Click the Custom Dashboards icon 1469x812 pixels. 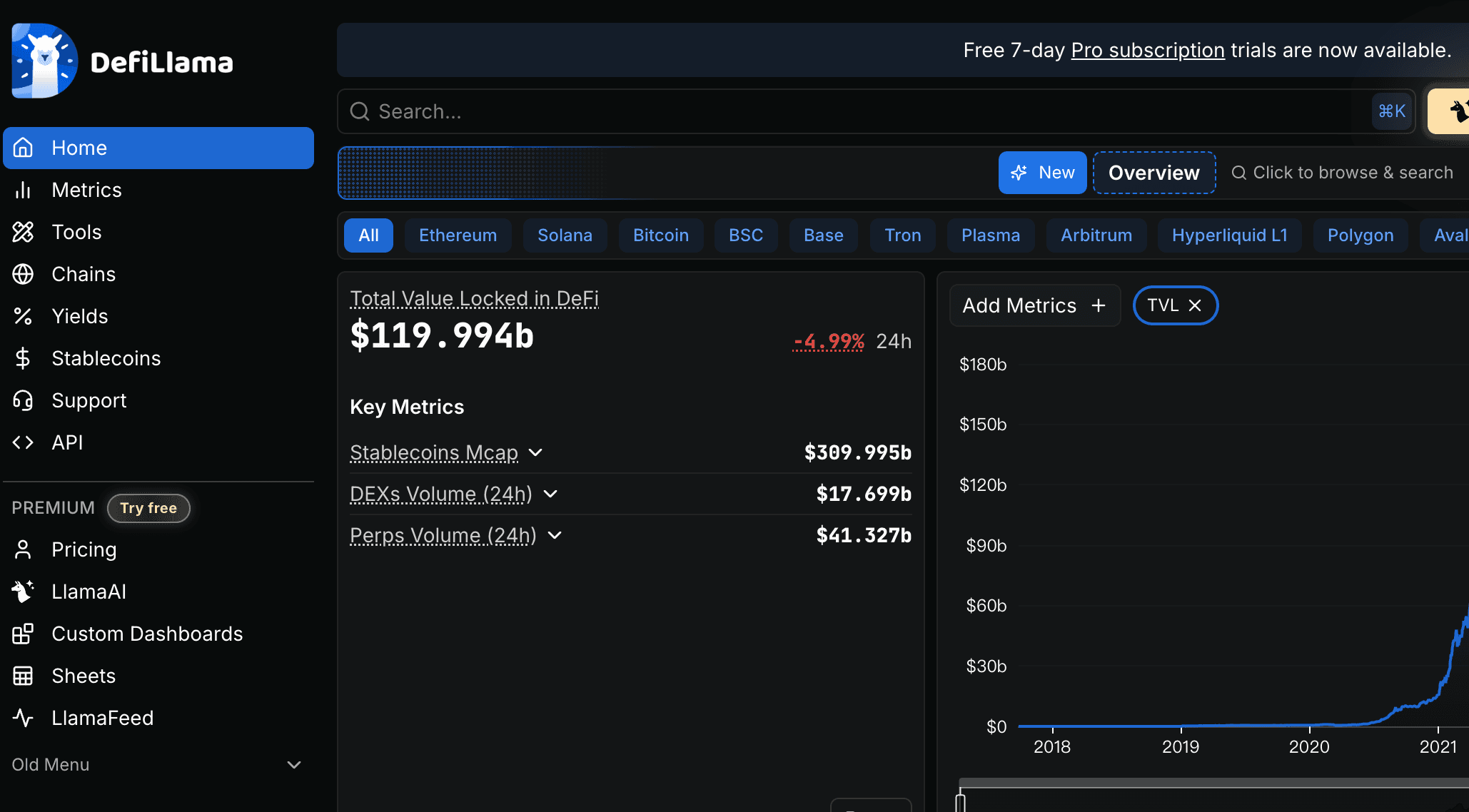(x=23, y=634)
